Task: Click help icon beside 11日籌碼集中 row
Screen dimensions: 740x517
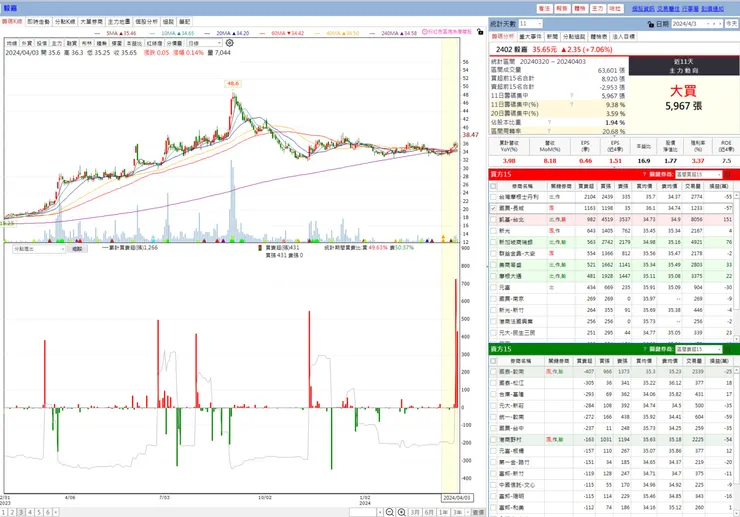Action: [x=572, y=96]
